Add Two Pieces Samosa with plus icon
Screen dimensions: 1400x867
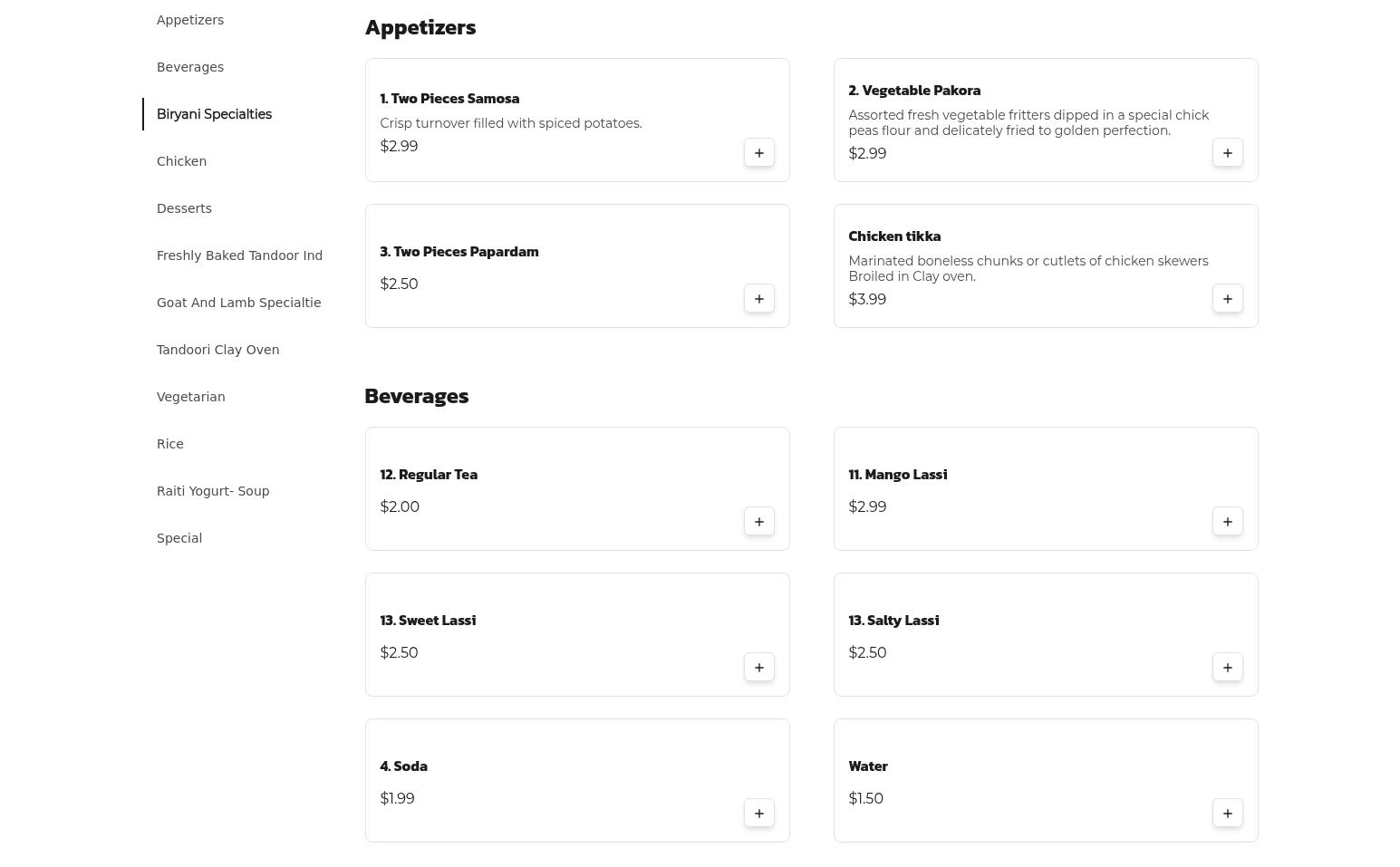coord(758,153)
